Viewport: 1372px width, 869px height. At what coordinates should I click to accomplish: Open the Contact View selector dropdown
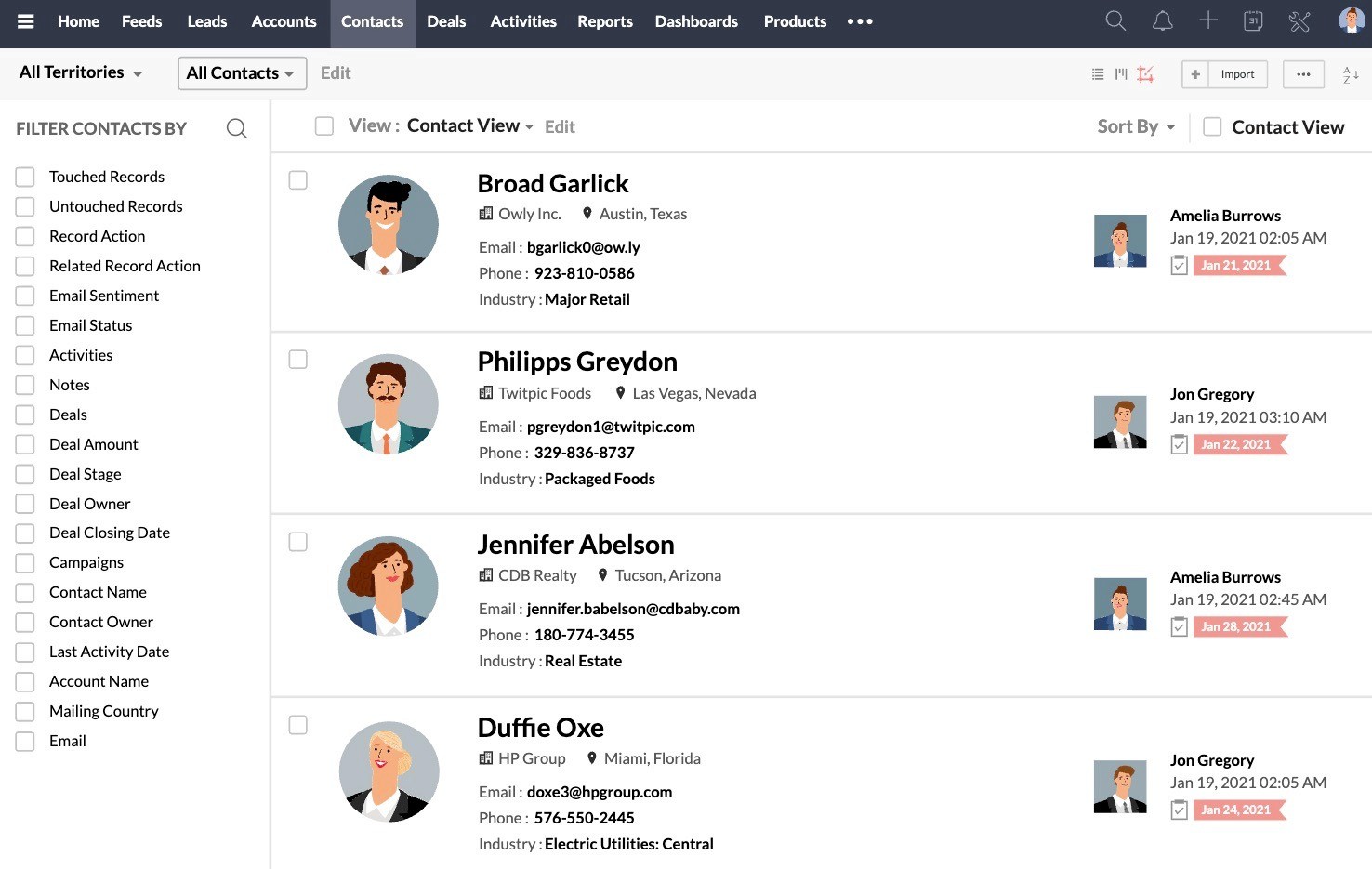470,125
